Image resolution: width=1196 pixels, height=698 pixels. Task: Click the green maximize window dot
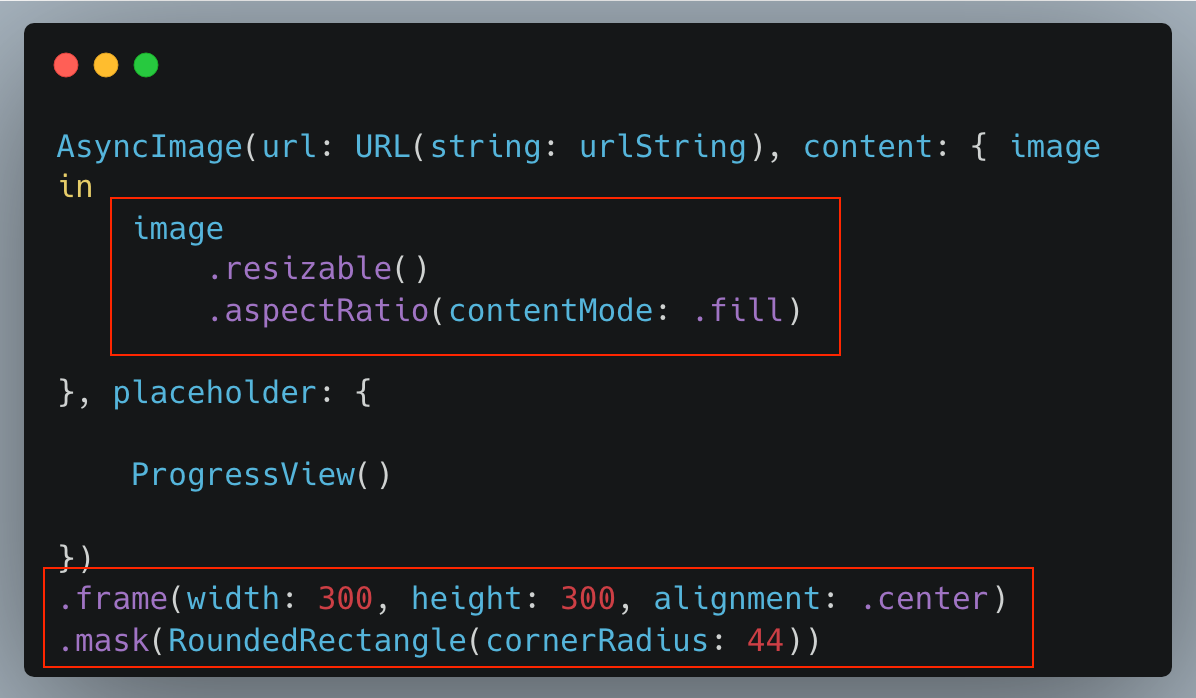click(x=146, y=65)
